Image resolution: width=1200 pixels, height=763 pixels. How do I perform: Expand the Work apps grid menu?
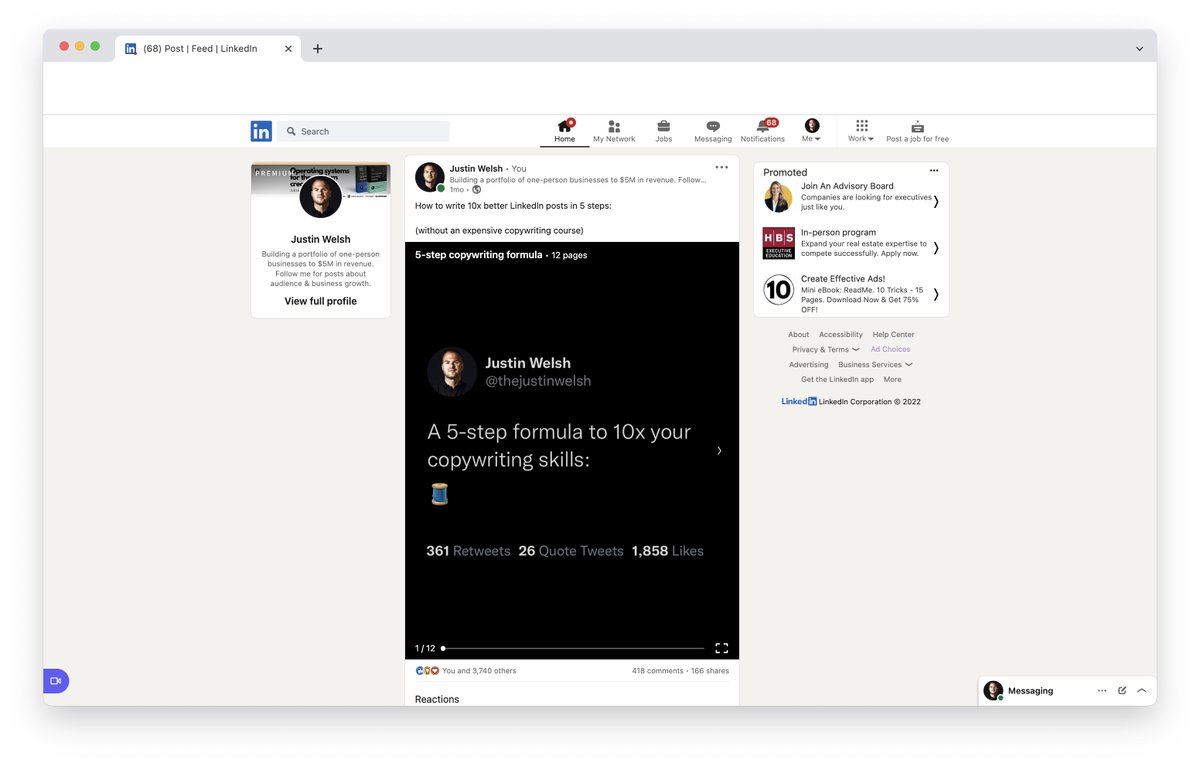tap(861, 131)
